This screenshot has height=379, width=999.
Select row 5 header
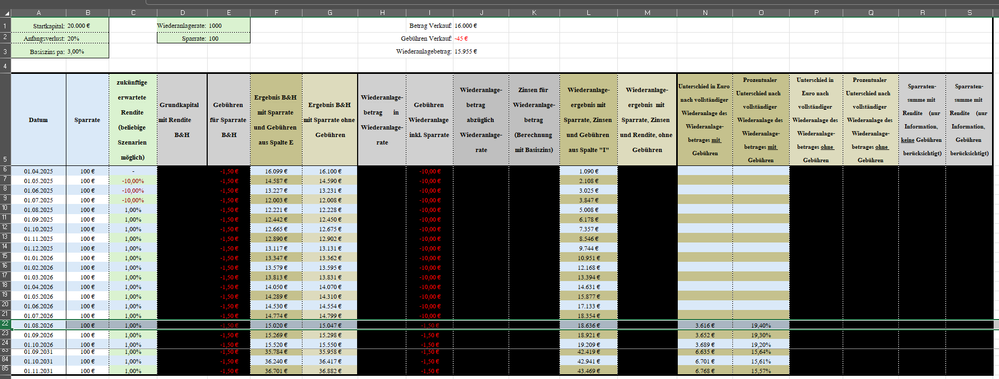tap(5, 119)
